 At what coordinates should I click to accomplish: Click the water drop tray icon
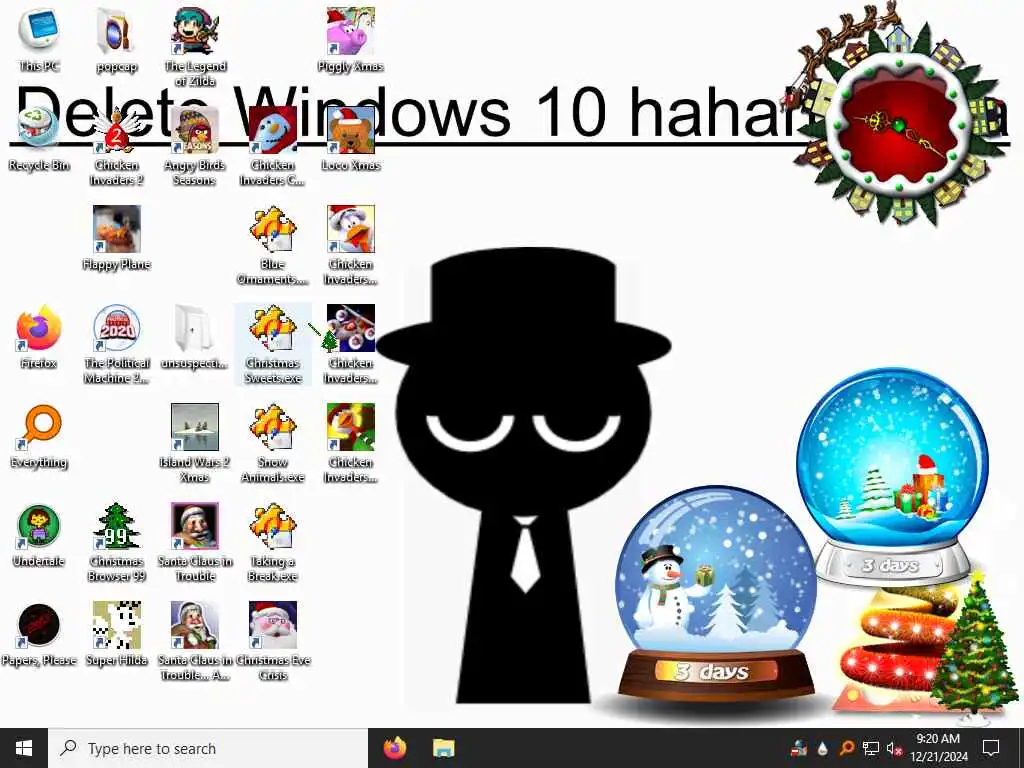822,748
